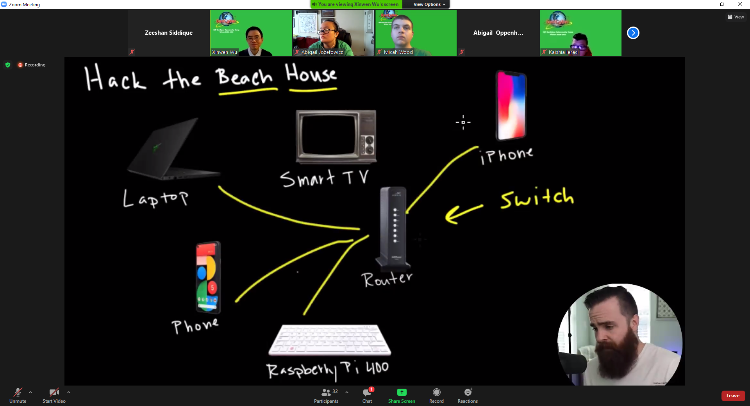
Task: Open the Reactions menu
Action: point(467,395)
